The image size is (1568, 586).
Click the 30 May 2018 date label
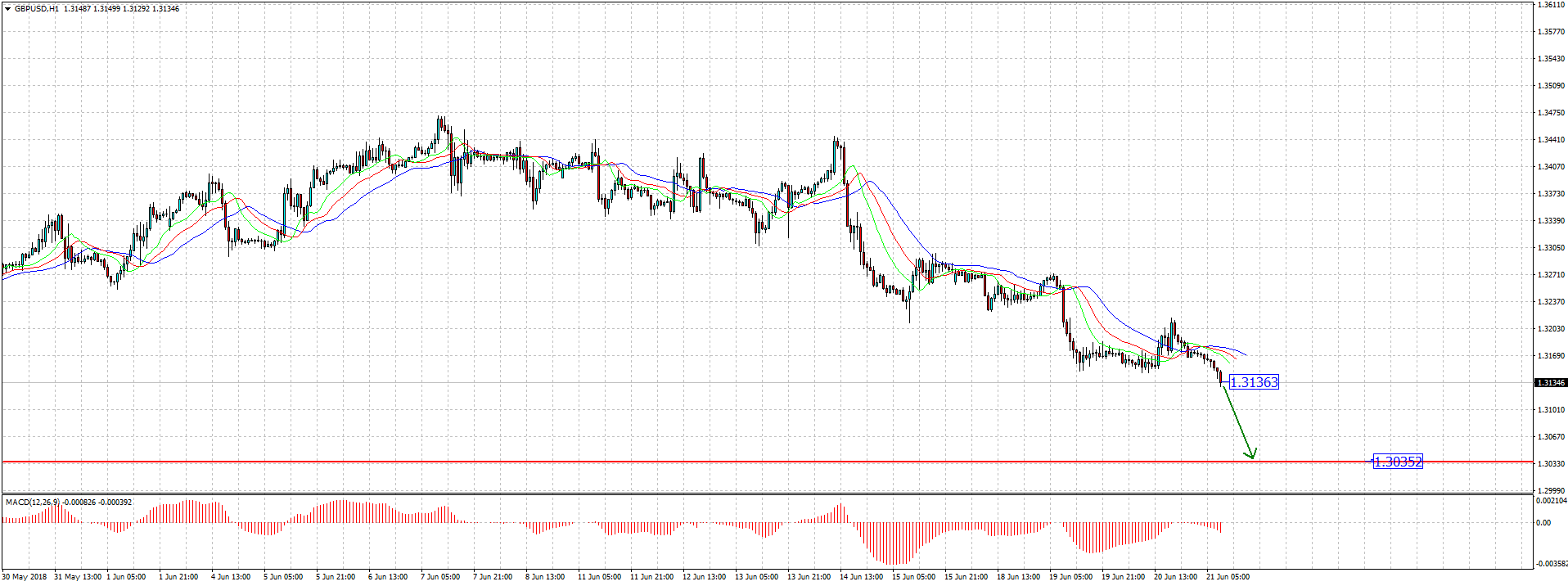(25, 577)
